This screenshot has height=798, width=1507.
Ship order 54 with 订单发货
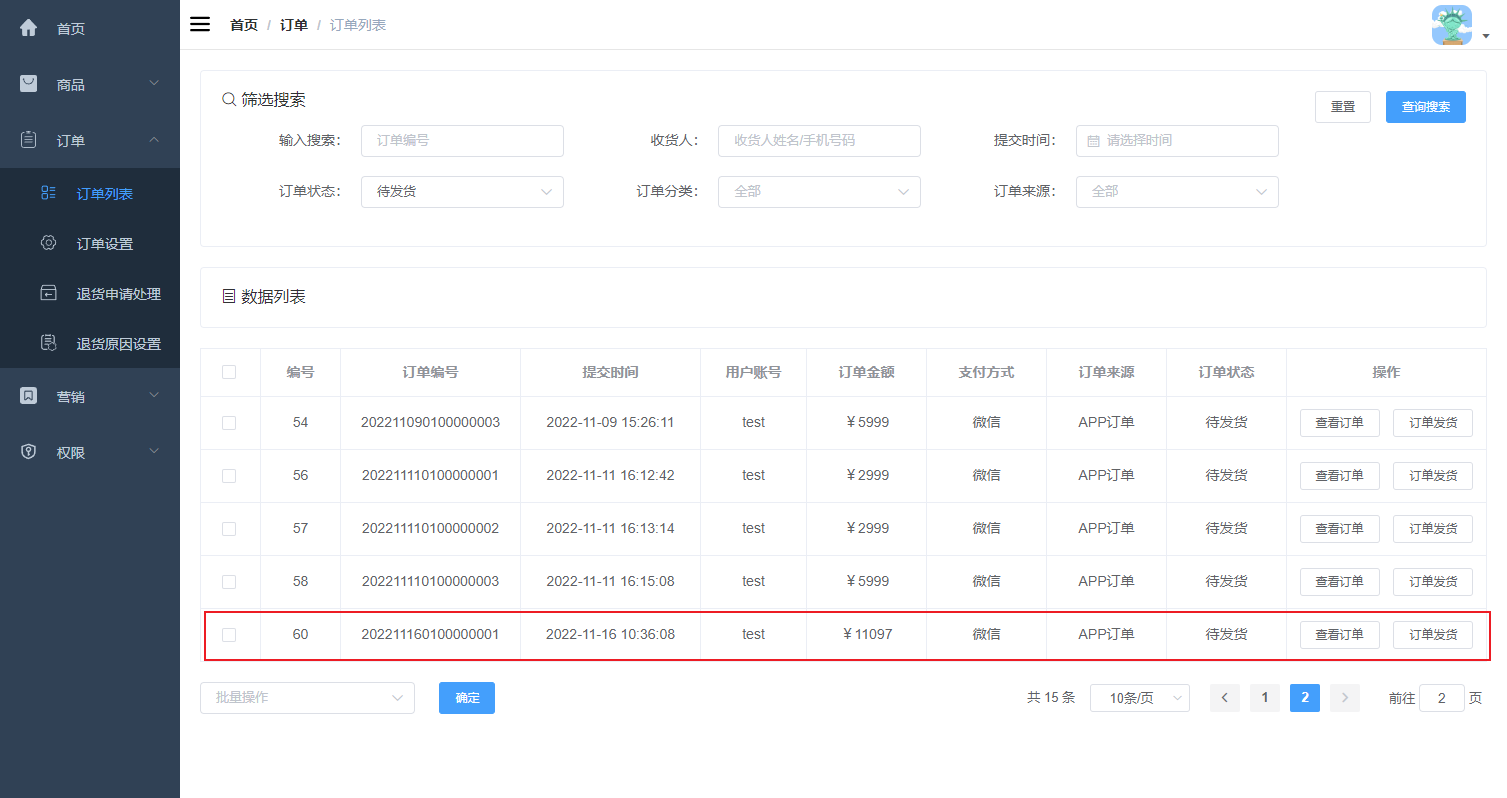tap(1433, 423)
